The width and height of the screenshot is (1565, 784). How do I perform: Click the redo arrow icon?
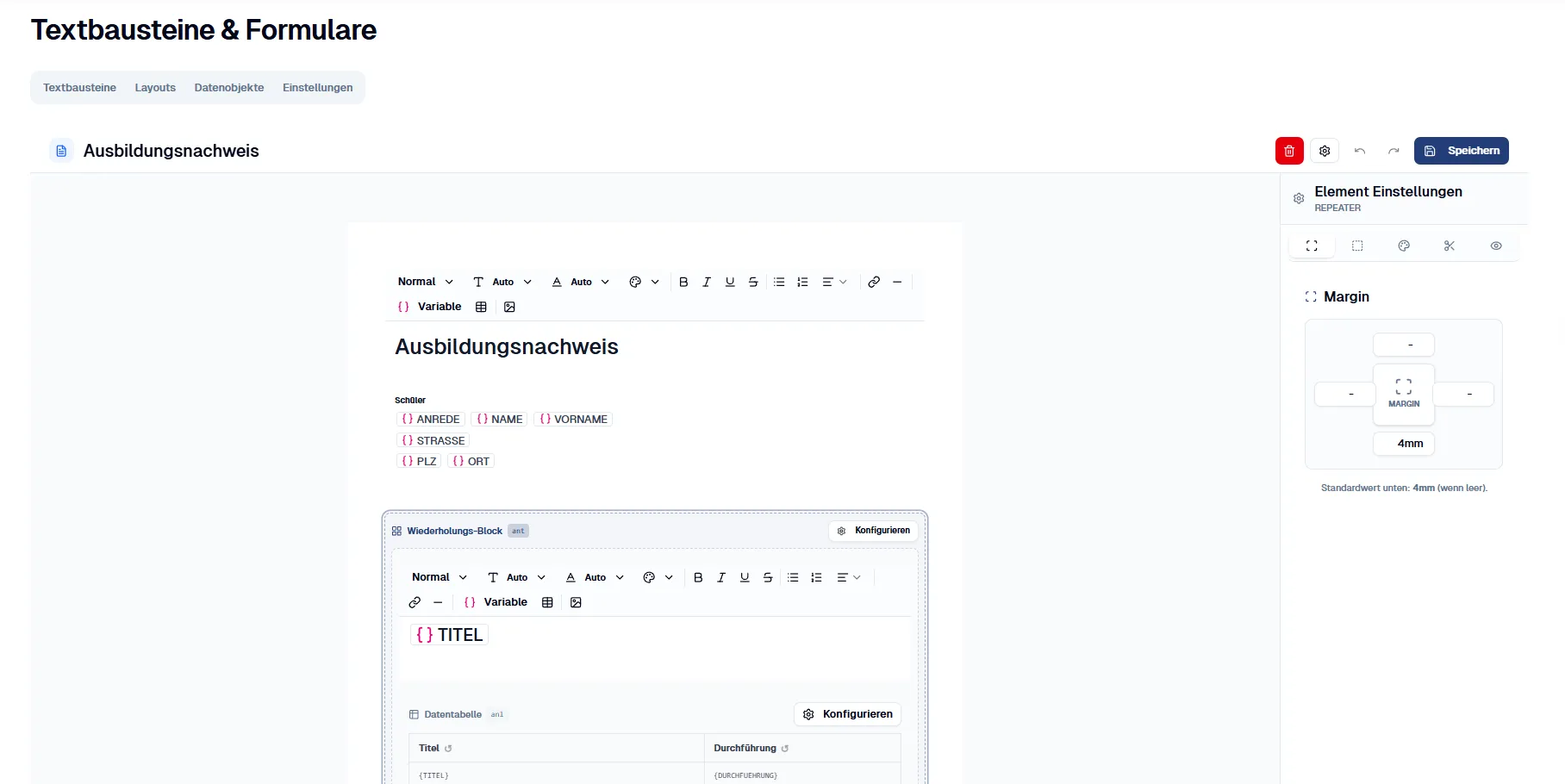coord(1394,151)
